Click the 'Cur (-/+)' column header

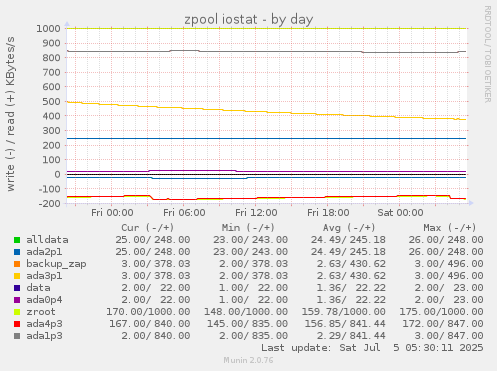tap(148, 228)
